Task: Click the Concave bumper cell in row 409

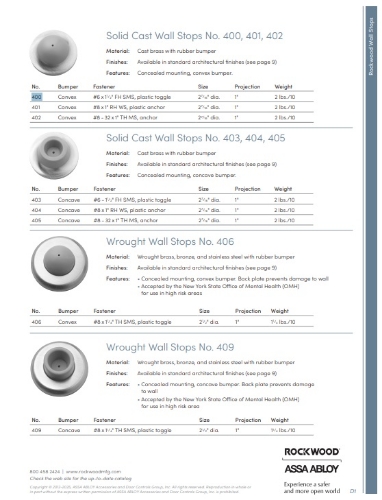Action: pos(69,430)
